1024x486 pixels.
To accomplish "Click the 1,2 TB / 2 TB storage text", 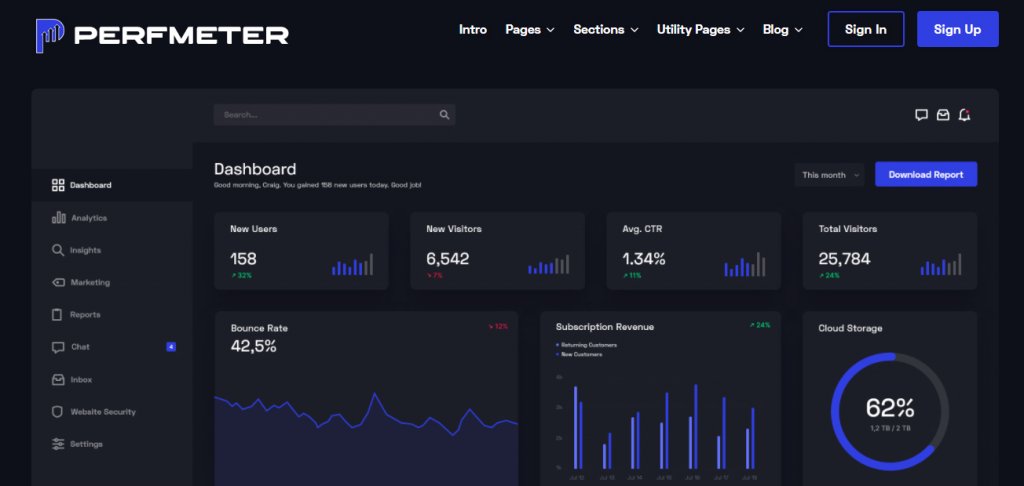I will 890,429.
